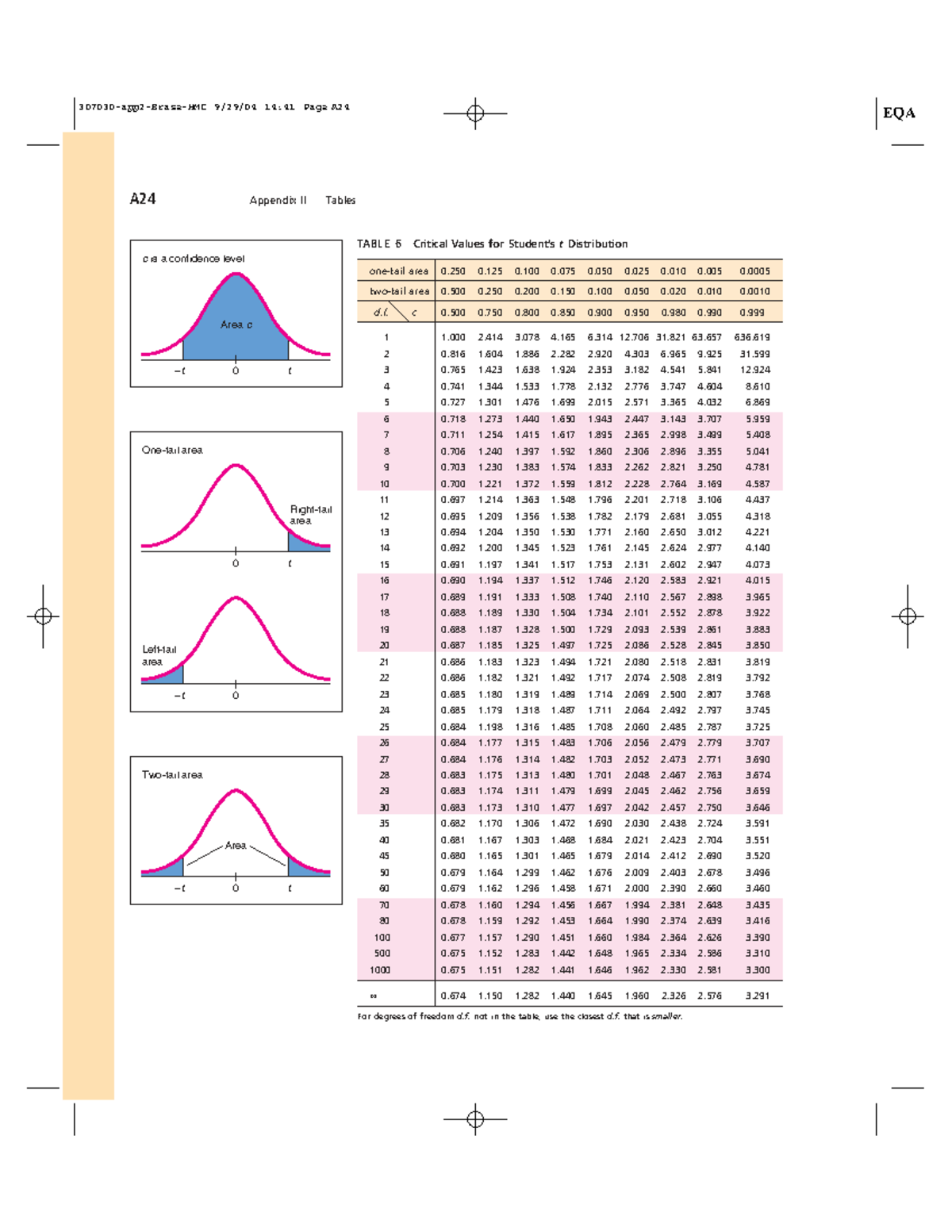
Task: Select the 'two-tail area' row header
Action: click(x=398, y=292)
